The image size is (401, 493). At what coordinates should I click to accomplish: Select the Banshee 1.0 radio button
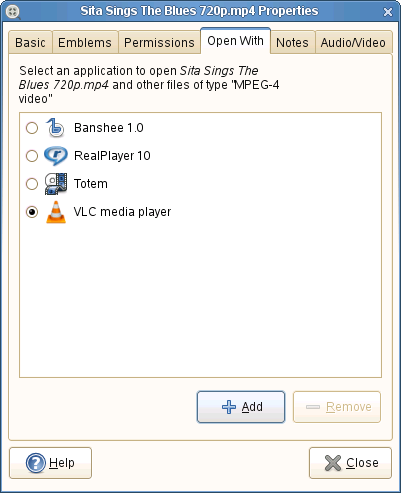coord(32,128)
